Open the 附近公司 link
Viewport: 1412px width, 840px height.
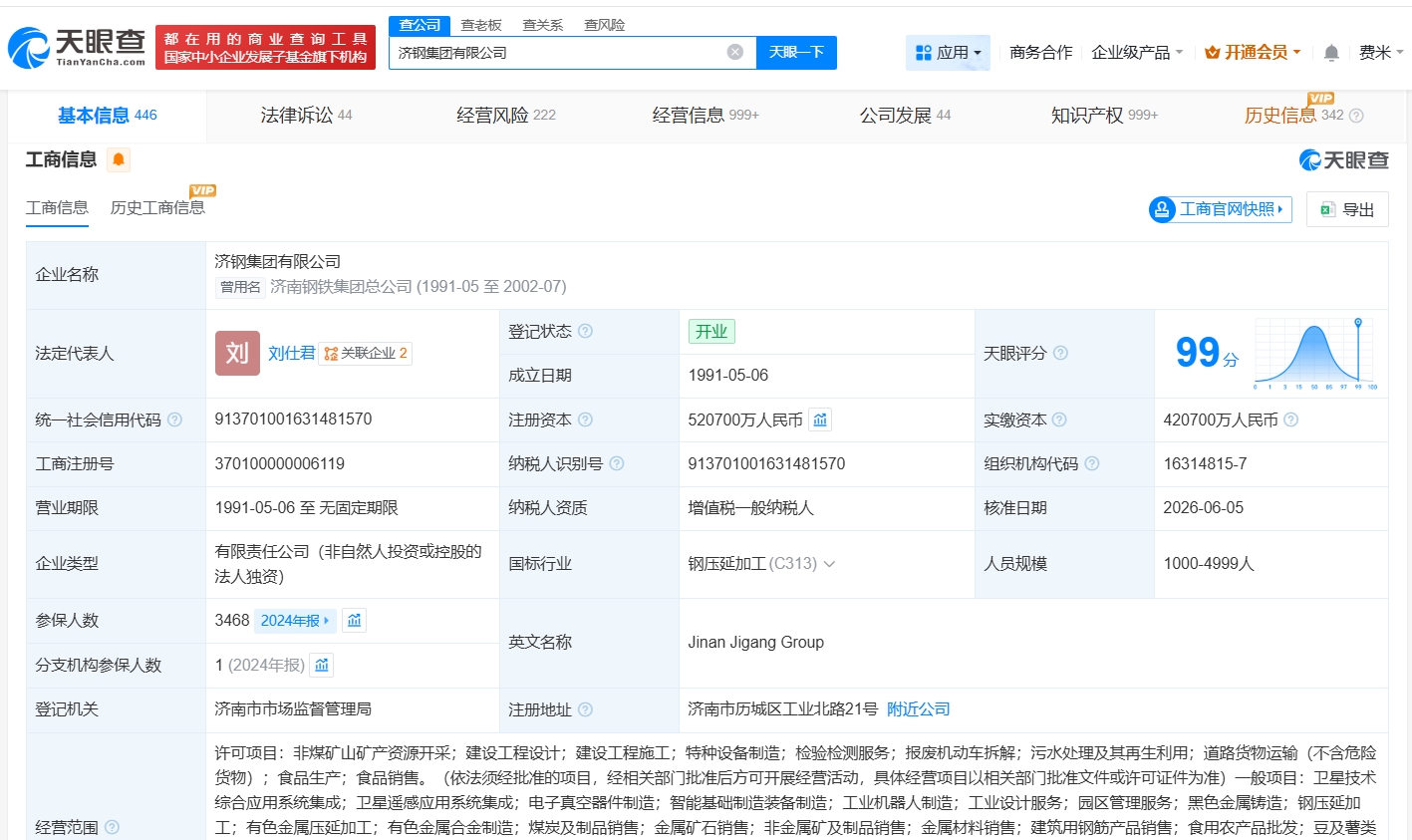pos(918,709)
